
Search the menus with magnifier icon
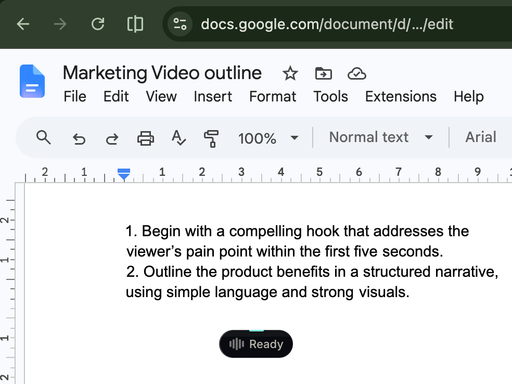tap(43, 137)
